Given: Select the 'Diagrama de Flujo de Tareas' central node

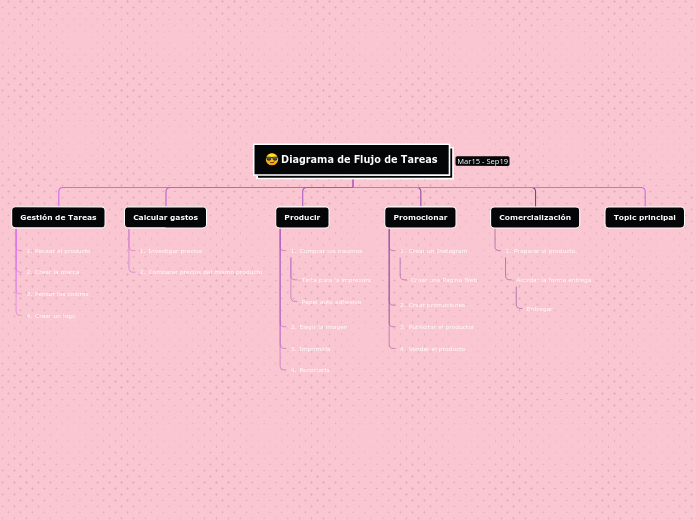Looking at the screenshot, I should pyautogui.click(x=352, y=159).
